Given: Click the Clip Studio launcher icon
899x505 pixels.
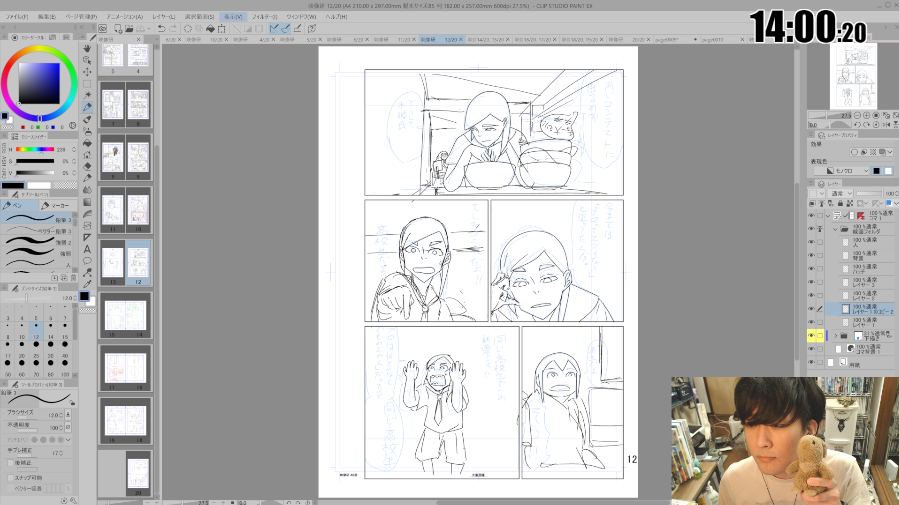Looking at the screenshot, I should point(103,28).
